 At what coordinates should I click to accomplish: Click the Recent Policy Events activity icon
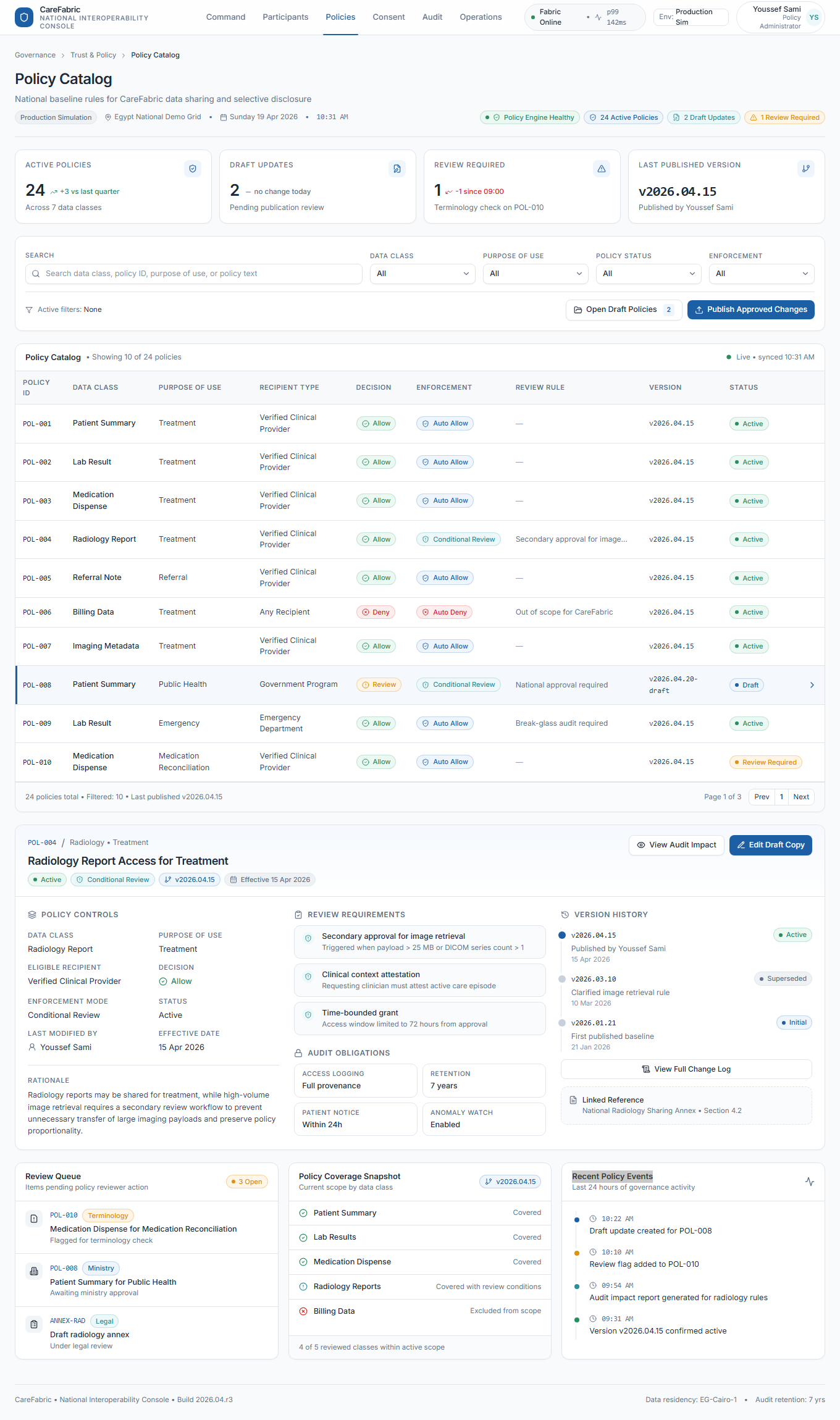[x=810, y=1182]
